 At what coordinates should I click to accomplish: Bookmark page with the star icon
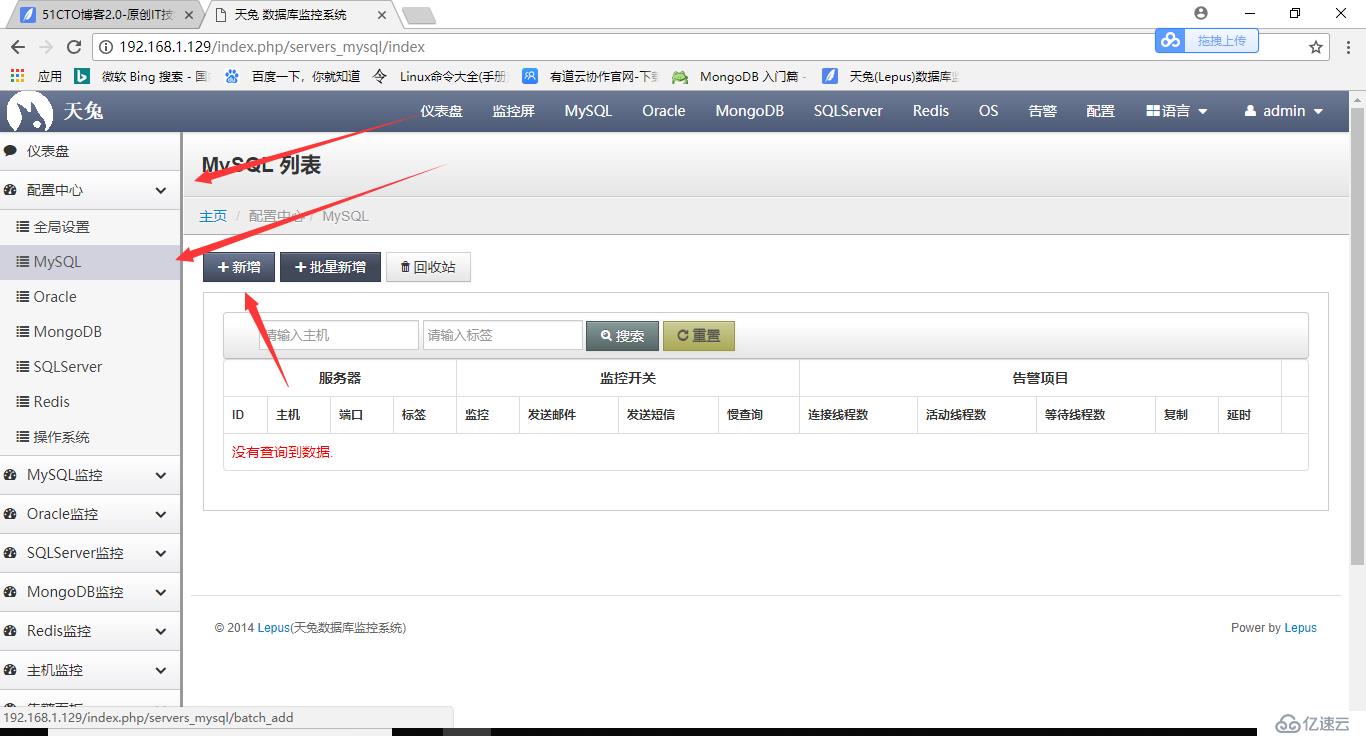pos(1316,47)
